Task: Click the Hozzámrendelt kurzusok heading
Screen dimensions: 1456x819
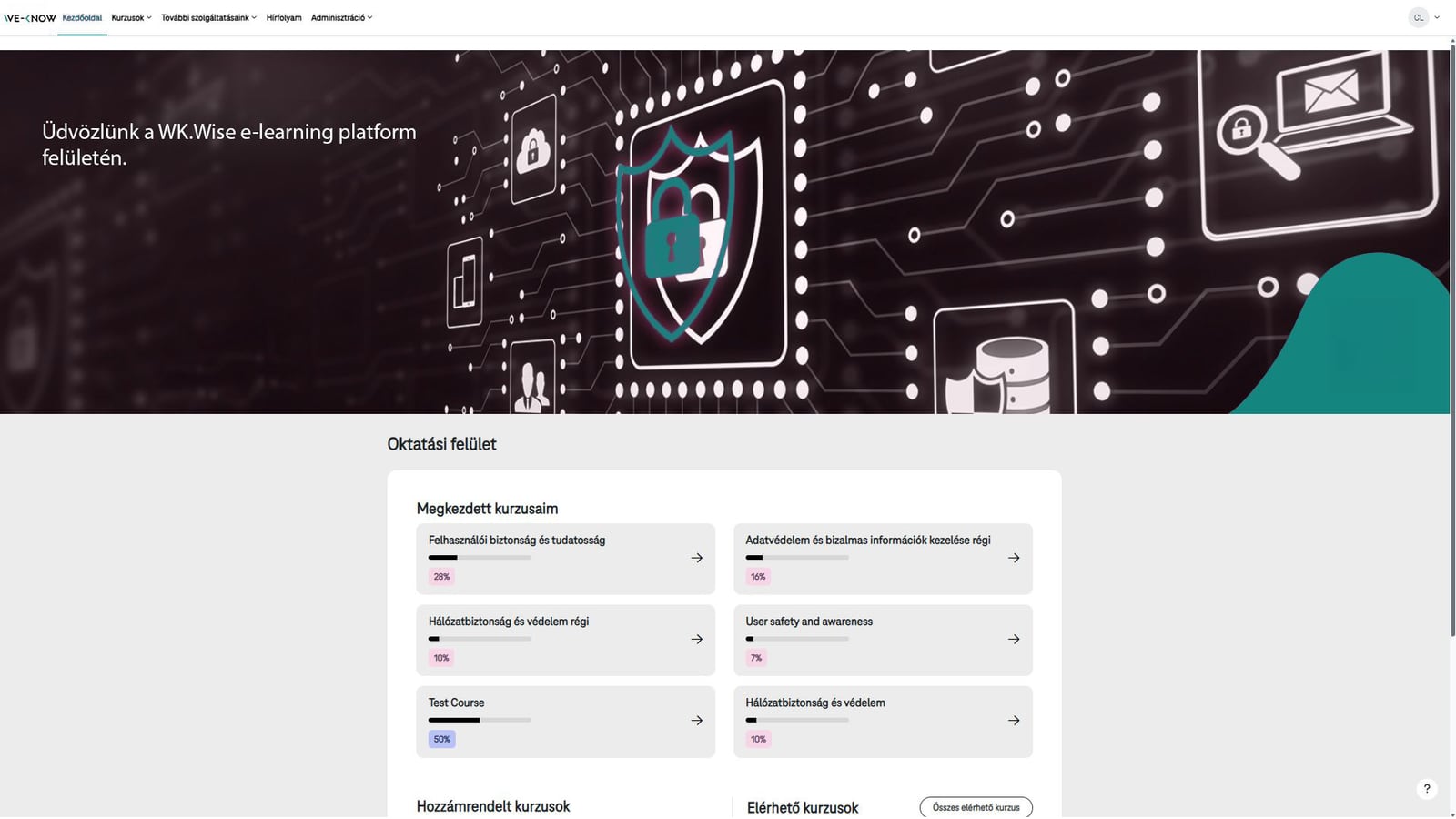Action: tap(493, 806)
